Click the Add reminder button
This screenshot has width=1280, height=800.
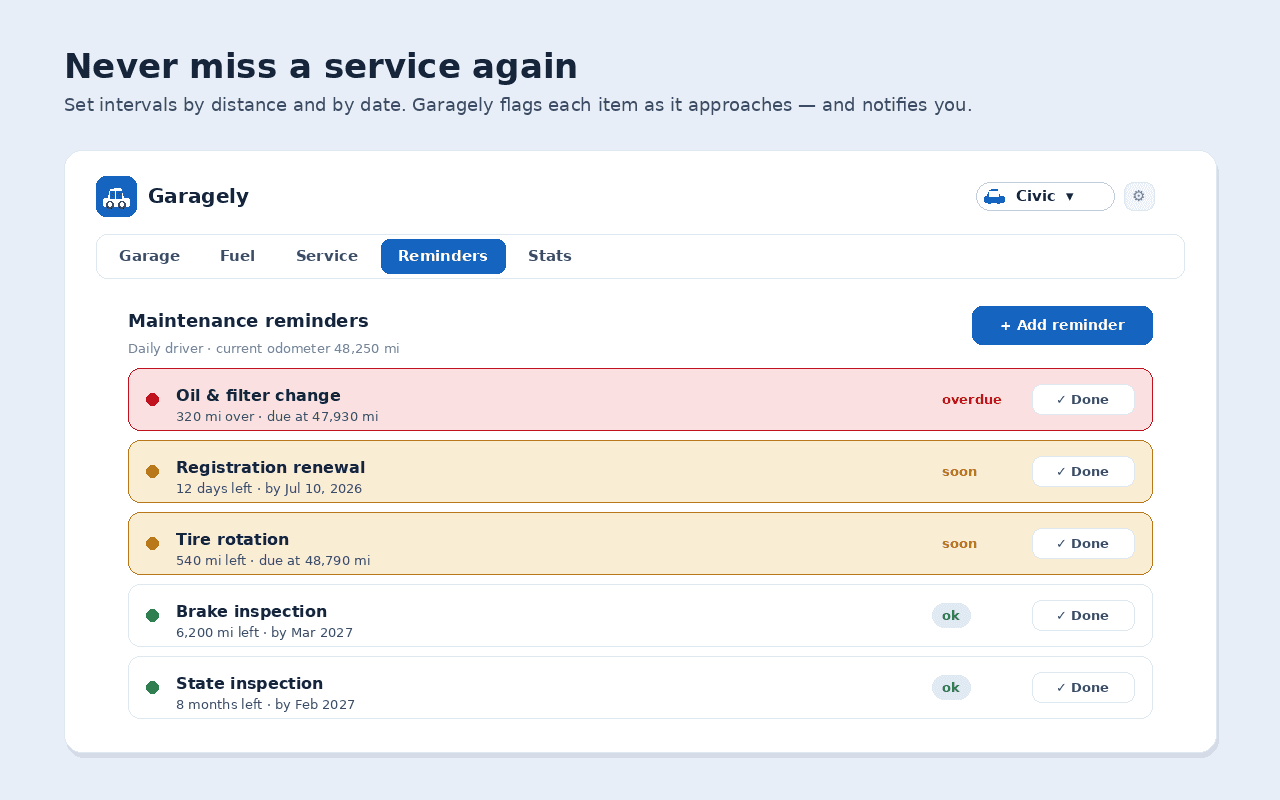(x=1062, y=325)
